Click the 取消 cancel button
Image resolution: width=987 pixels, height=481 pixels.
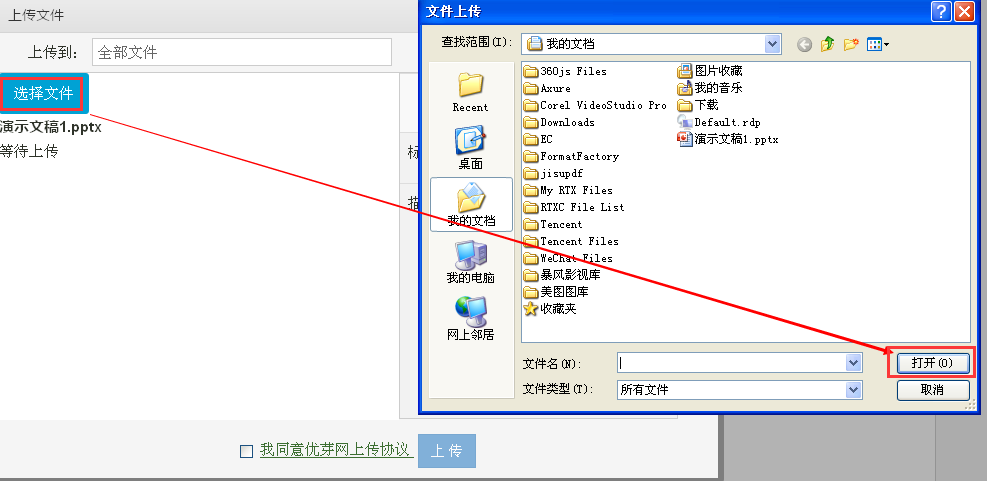[933, 390]
